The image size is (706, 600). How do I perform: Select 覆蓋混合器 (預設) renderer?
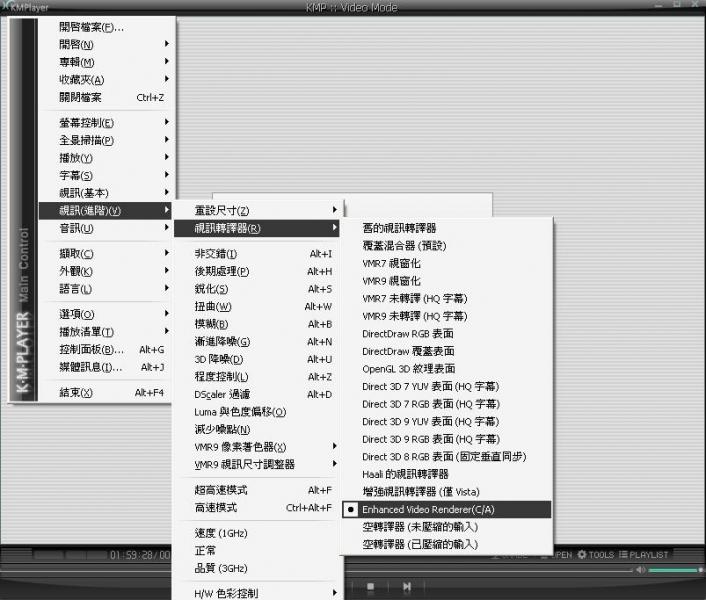pos(446,246)
